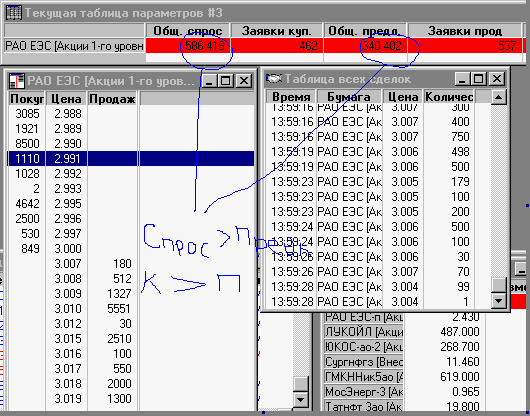Close the Таблица всех сделок window
Image resolution: width=530 pixels, height=416 pixels.
497,79
